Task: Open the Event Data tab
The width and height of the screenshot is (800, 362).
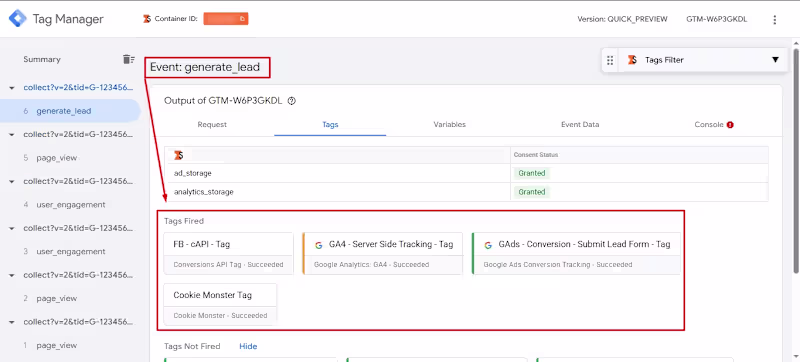Action: [580, 124]
